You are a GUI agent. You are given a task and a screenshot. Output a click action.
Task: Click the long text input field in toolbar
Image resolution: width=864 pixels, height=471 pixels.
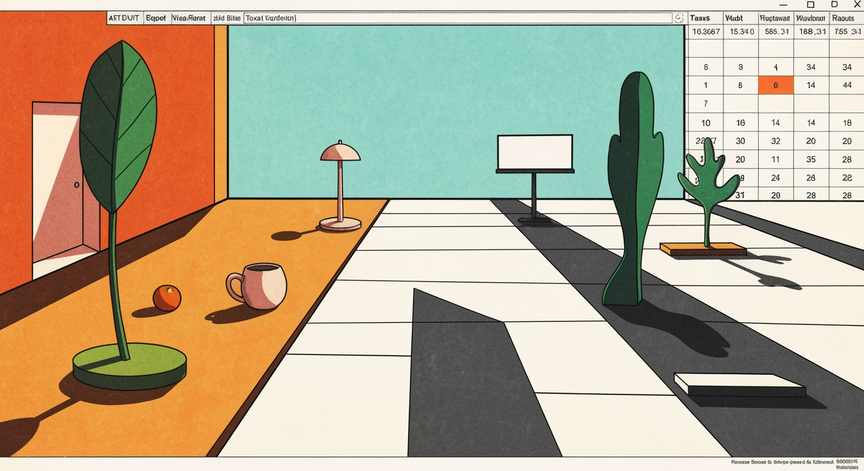(457, 18)
